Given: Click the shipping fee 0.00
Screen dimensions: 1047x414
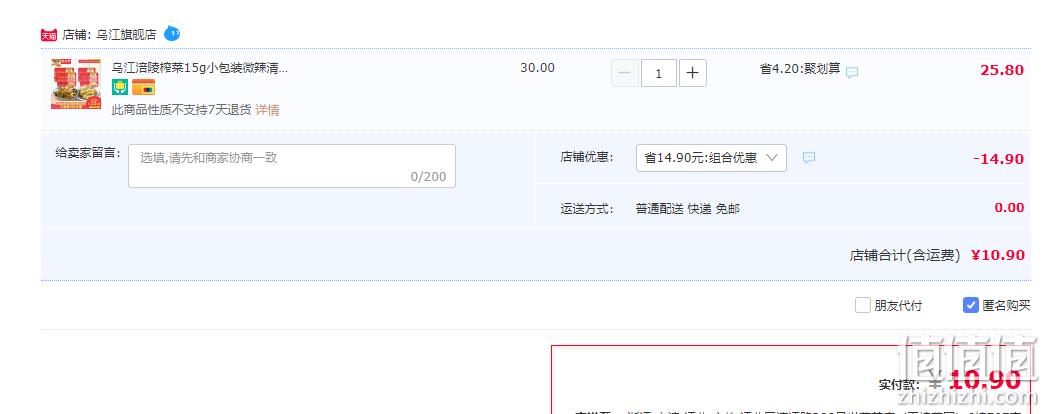Looking at the screenshot, I should (1009, 208).
